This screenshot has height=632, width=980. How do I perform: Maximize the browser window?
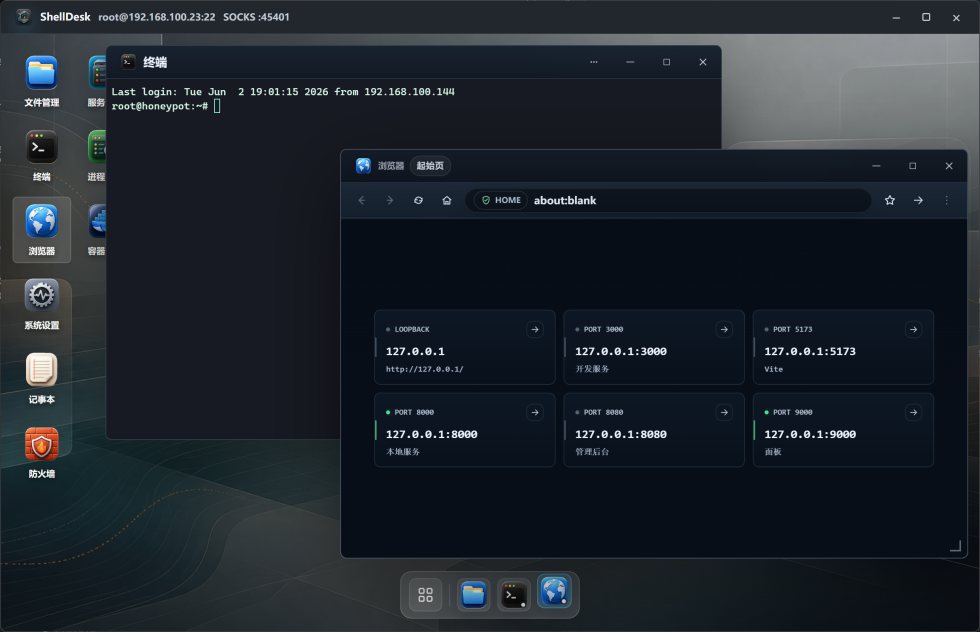tap(912, 166)
